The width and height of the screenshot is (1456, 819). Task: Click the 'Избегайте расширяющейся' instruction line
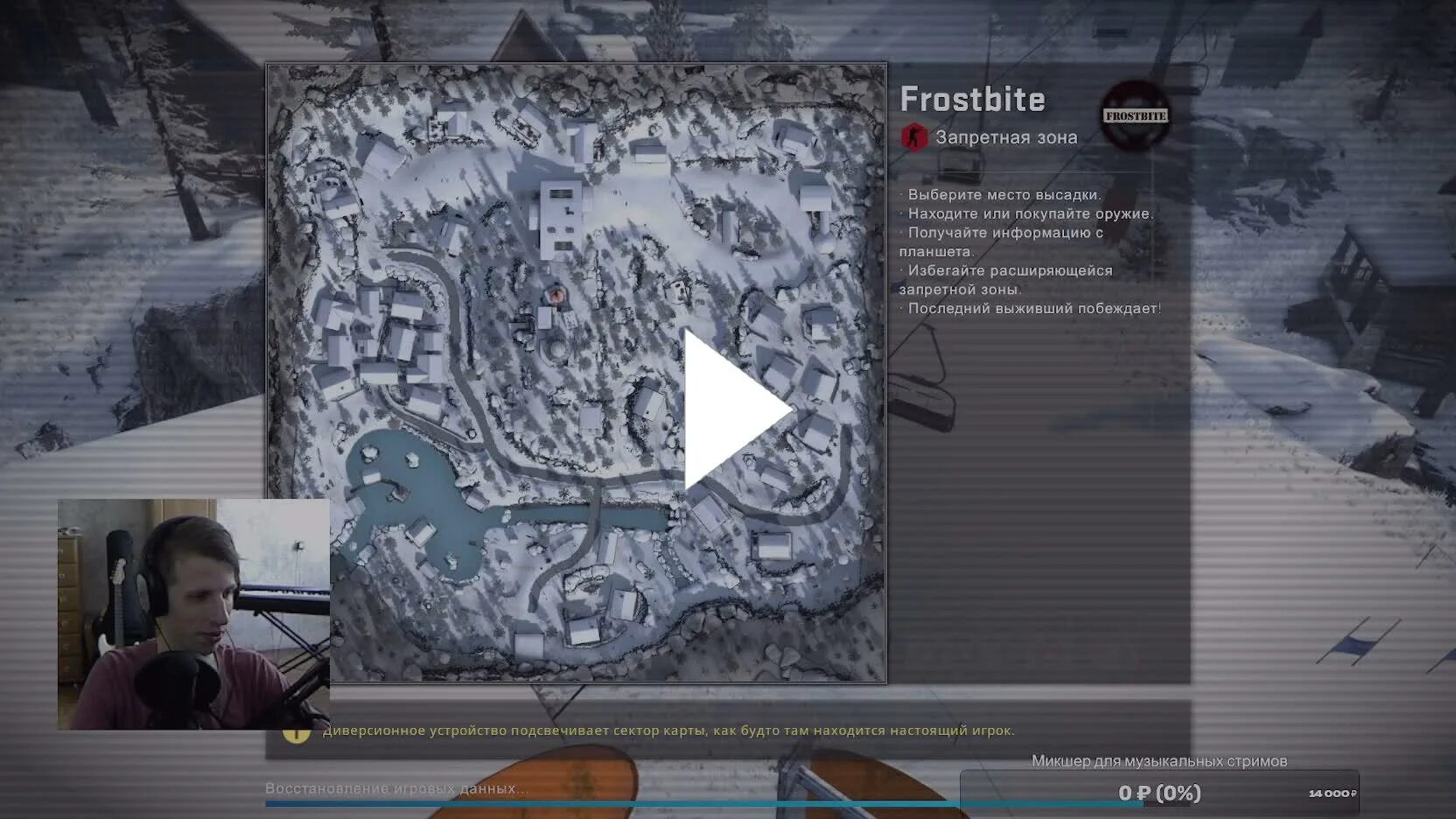(x=1010, y=270)
